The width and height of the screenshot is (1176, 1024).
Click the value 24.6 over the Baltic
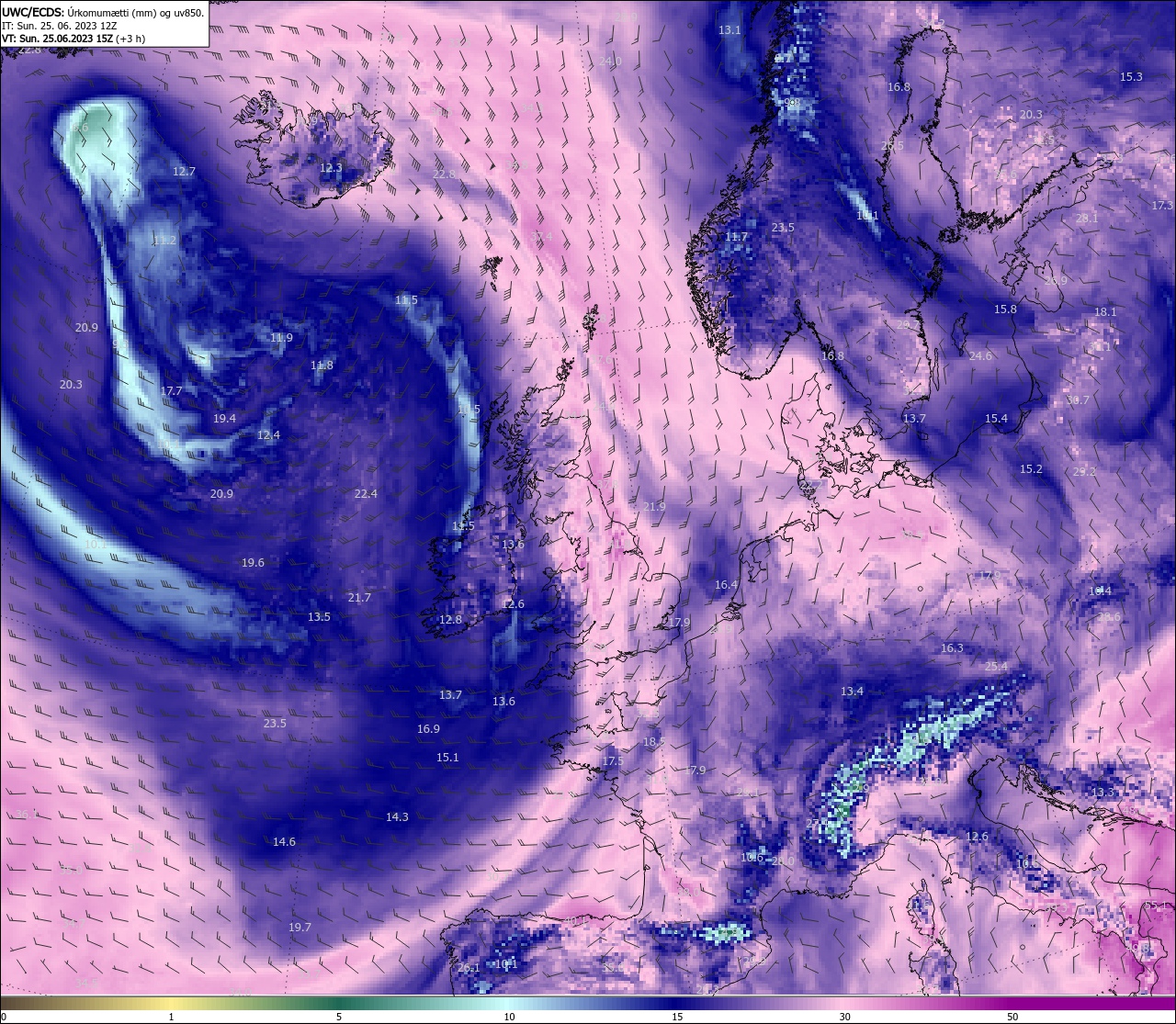[x=980, y=356]
